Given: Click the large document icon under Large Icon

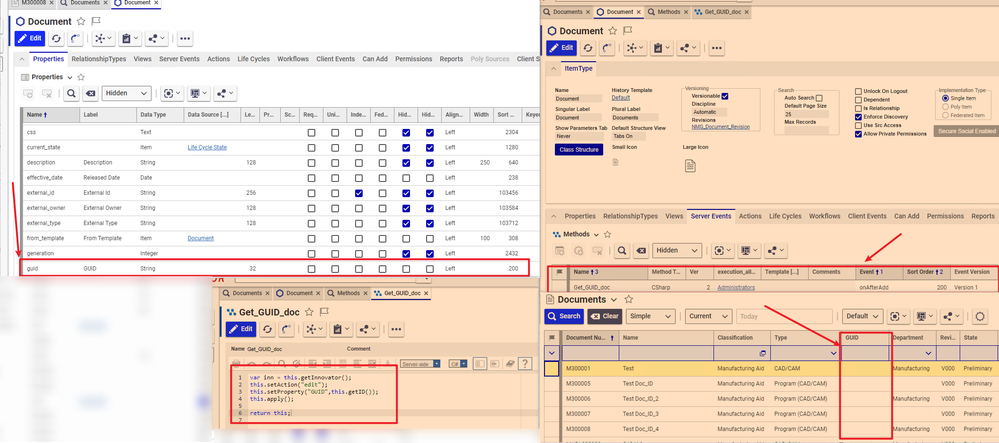Looking at the screenshot, I should pyautogui.click(x=689, y=165).
